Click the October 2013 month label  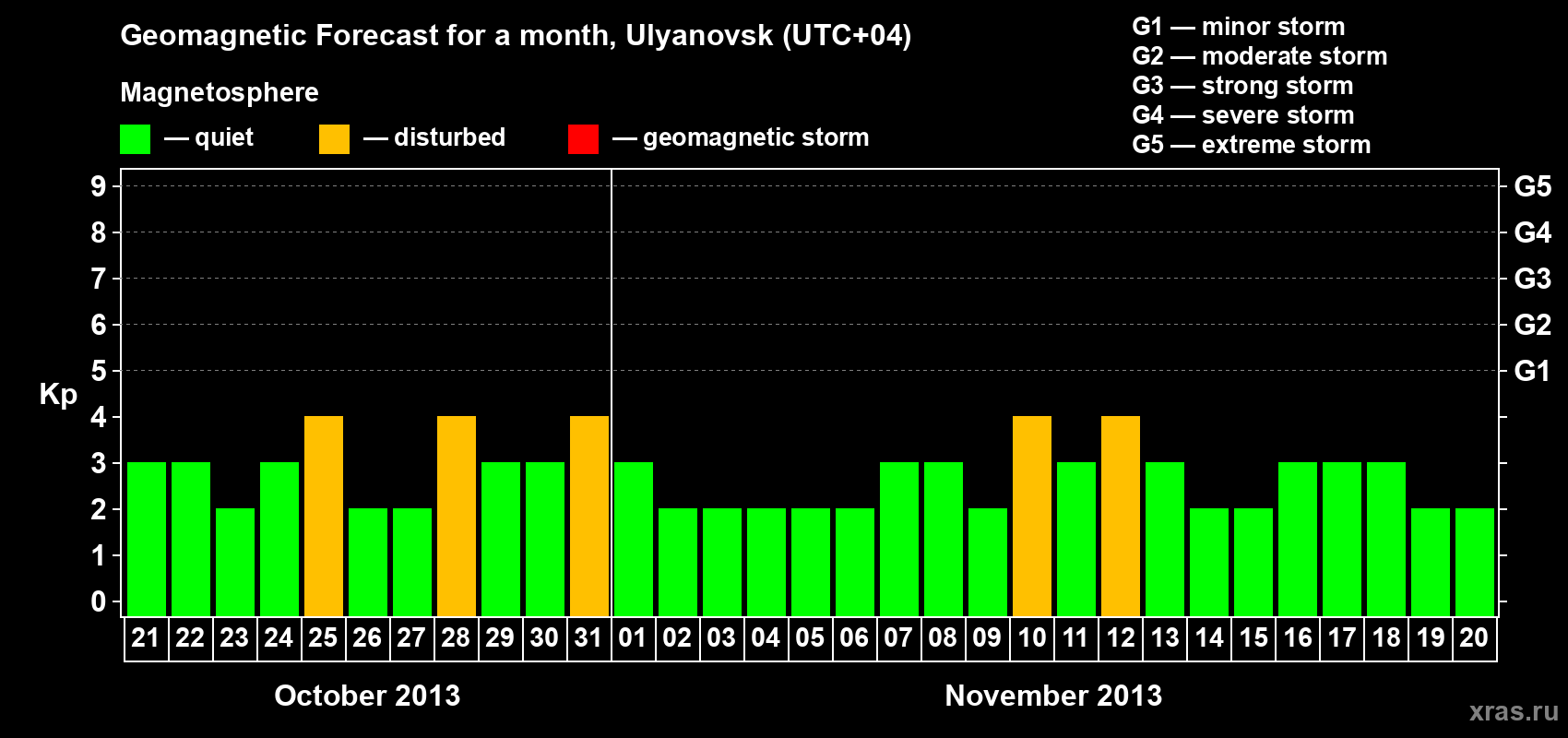367,696
